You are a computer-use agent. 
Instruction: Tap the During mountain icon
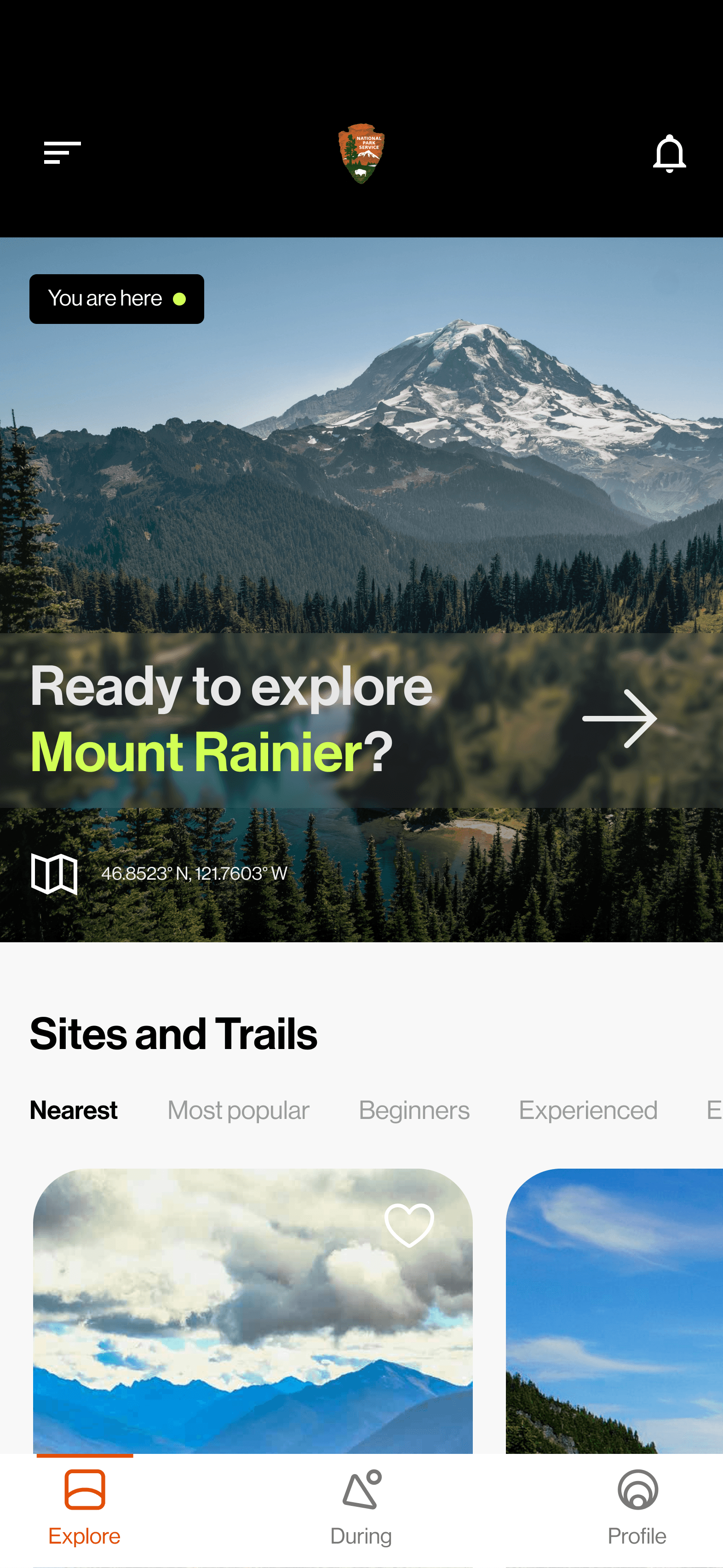point(361,1489)
